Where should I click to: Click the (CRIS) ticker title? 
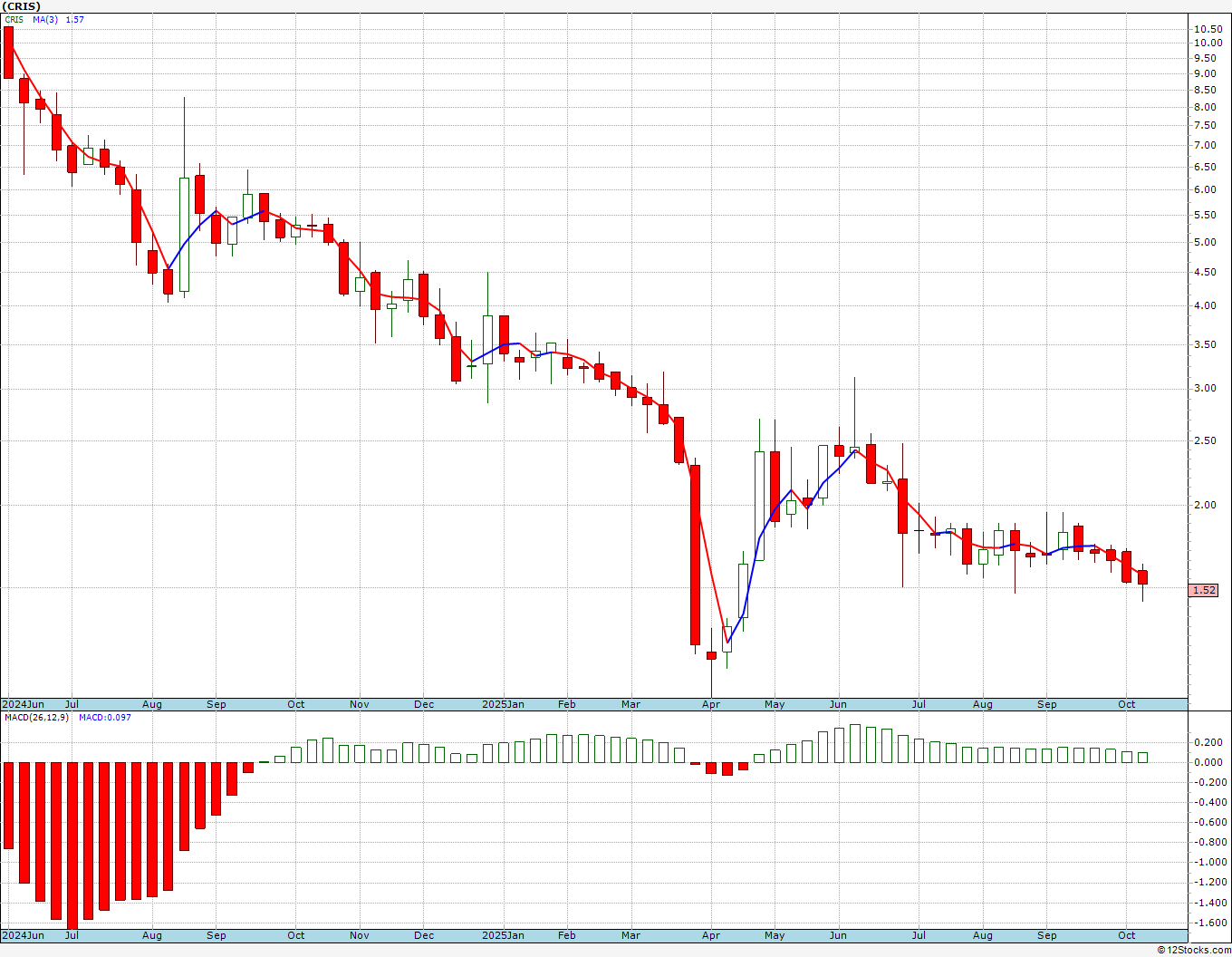[x=21, y=6]
